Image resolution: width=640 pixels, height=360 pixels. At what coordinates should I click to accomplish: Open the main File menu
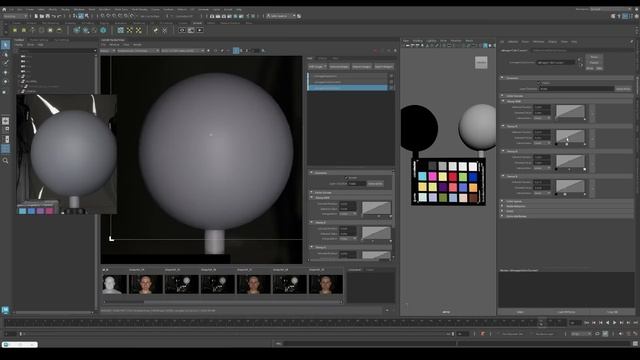[11, 9]
